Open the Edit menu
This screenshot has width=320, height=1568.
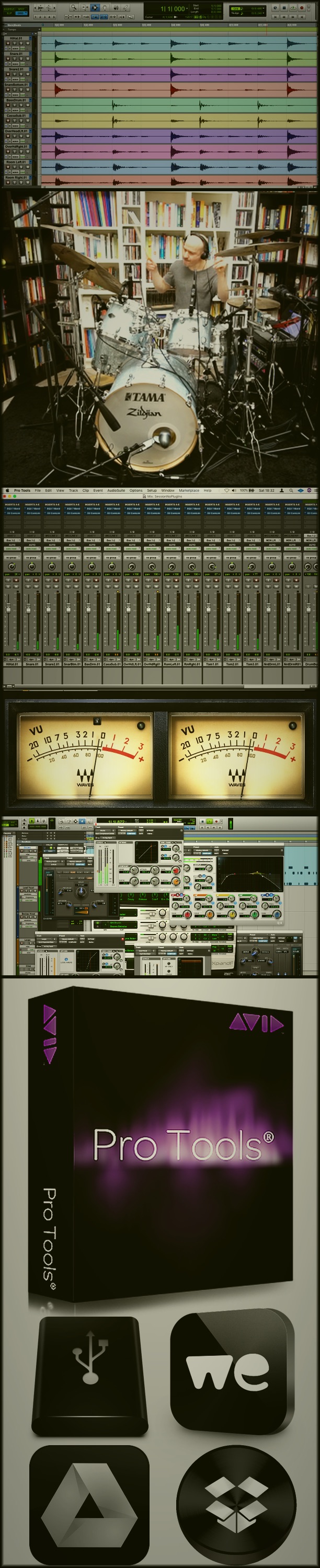pyautogui.click(x=48, y=490)
